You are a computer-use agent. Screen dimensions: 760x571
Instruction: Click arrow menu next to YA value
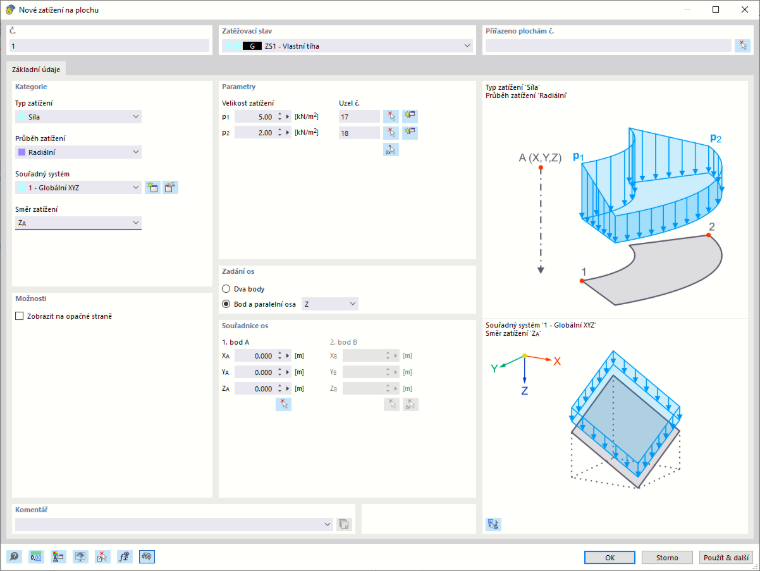click(x=287, y=372)
